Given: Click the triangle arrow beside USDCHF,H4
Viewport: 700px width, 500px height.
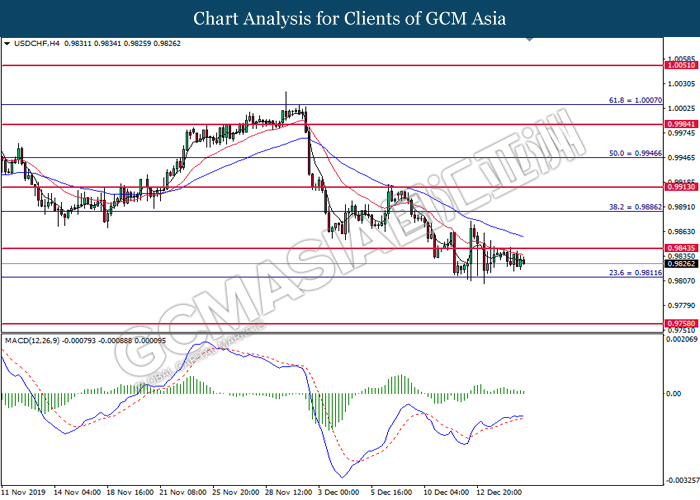Looking at the screenshot, I should pos(7,44).
